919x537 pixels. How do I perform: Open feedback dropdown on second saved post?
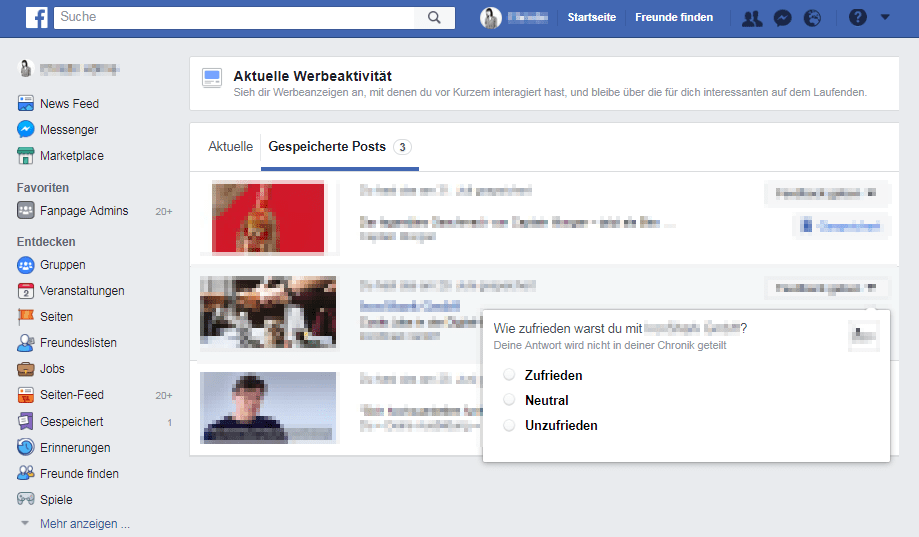[x=826, y=288]
